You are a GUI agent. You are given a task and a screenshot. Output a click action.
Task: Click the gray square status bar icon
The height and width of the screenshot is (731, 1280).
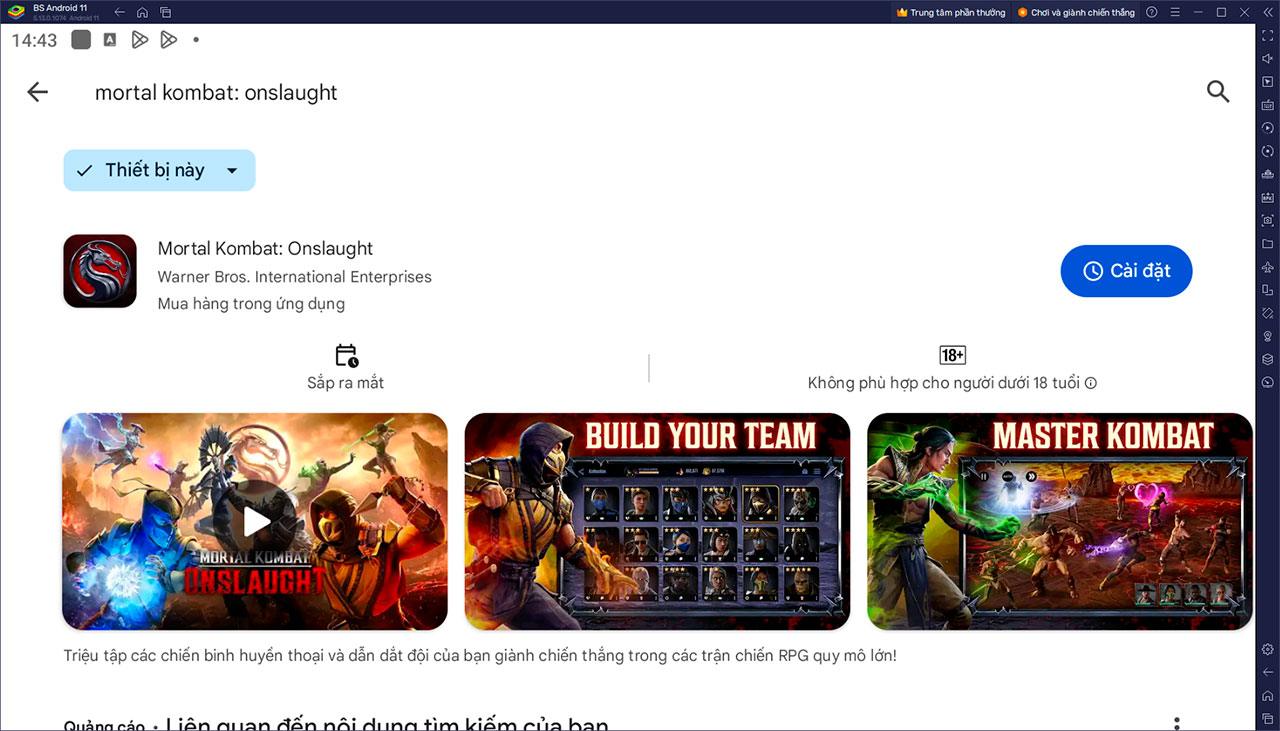click(81, 40)
